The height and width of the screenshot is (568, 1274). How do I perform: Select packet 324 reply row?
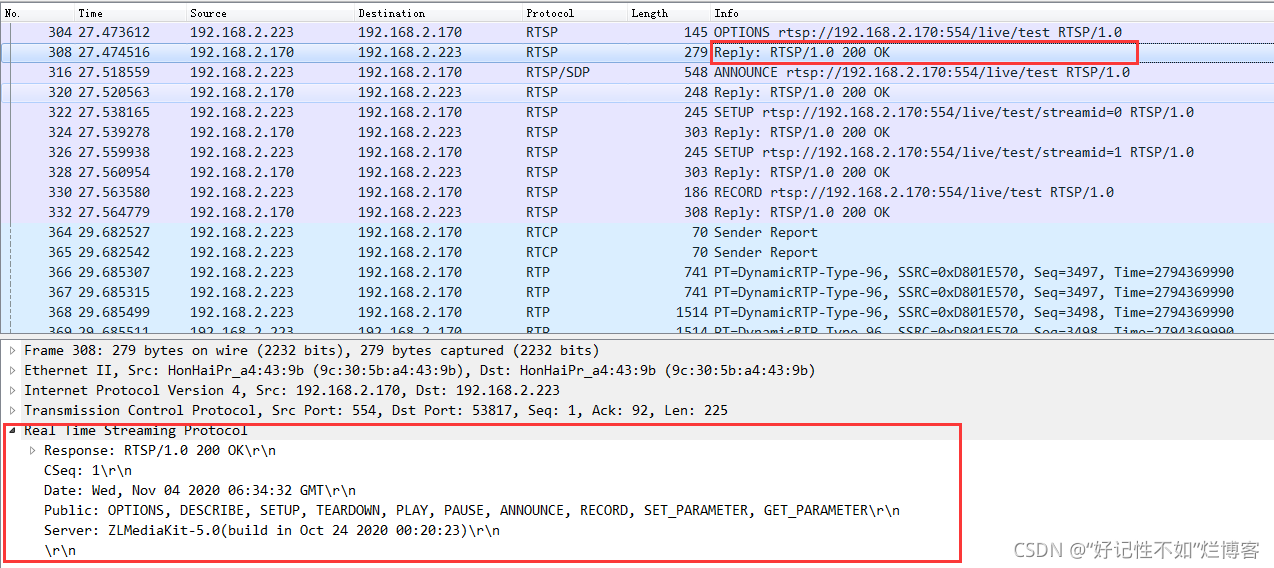click(637, 132)
